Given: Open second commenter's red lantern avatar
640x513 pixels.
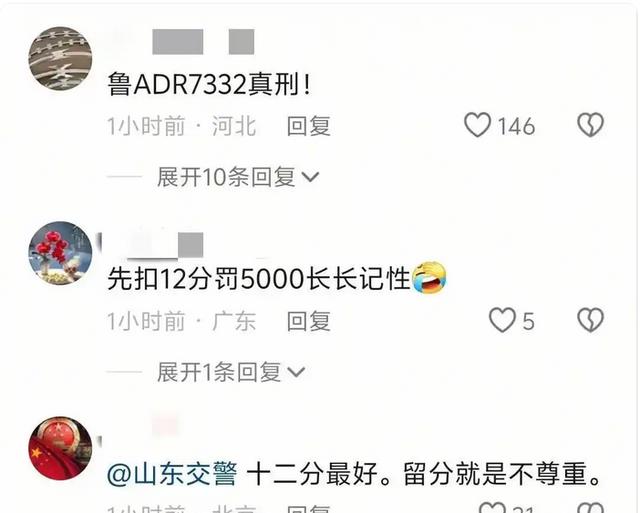Looking at the screenshot, I should [x=60, y=253].
